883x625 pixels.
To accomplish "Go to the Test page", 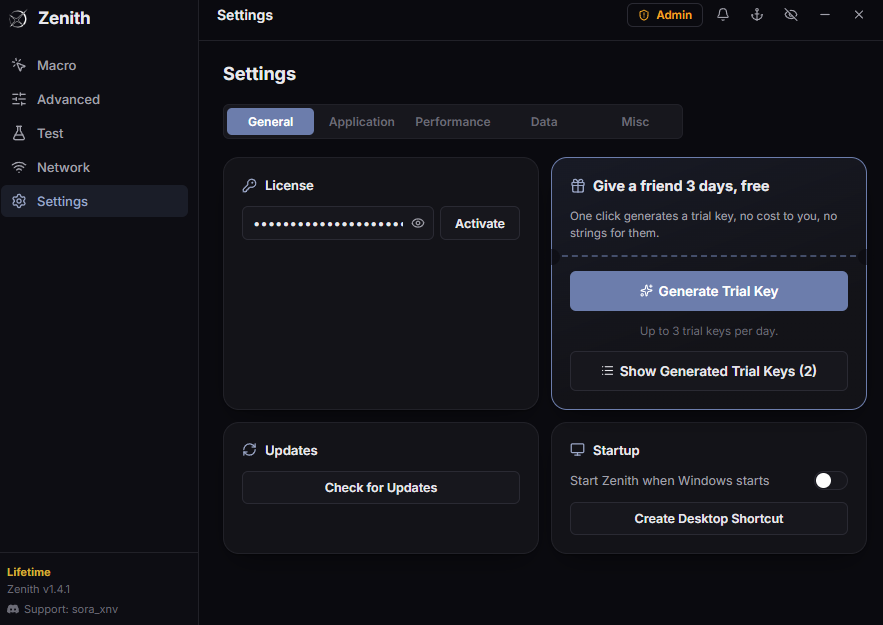I will point(95,133).
